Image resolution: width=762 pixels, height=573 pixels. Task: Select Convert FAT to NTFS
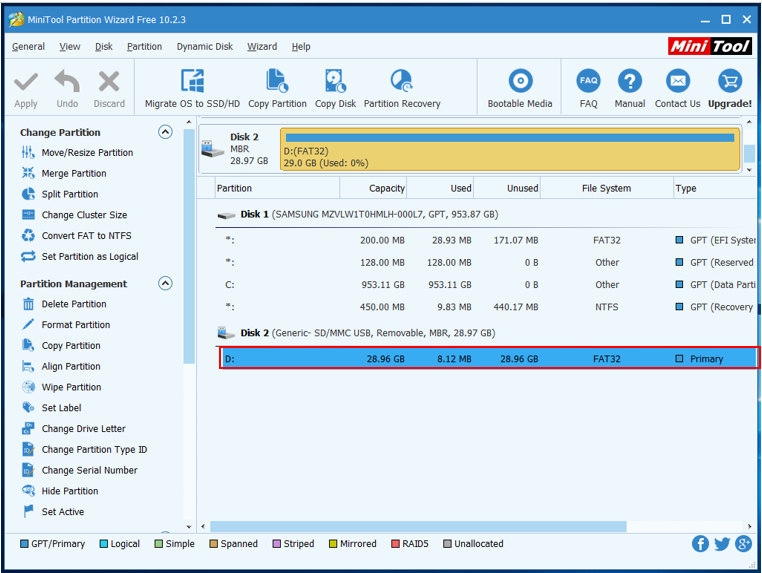pyautogui.click(x=77, y=236)
